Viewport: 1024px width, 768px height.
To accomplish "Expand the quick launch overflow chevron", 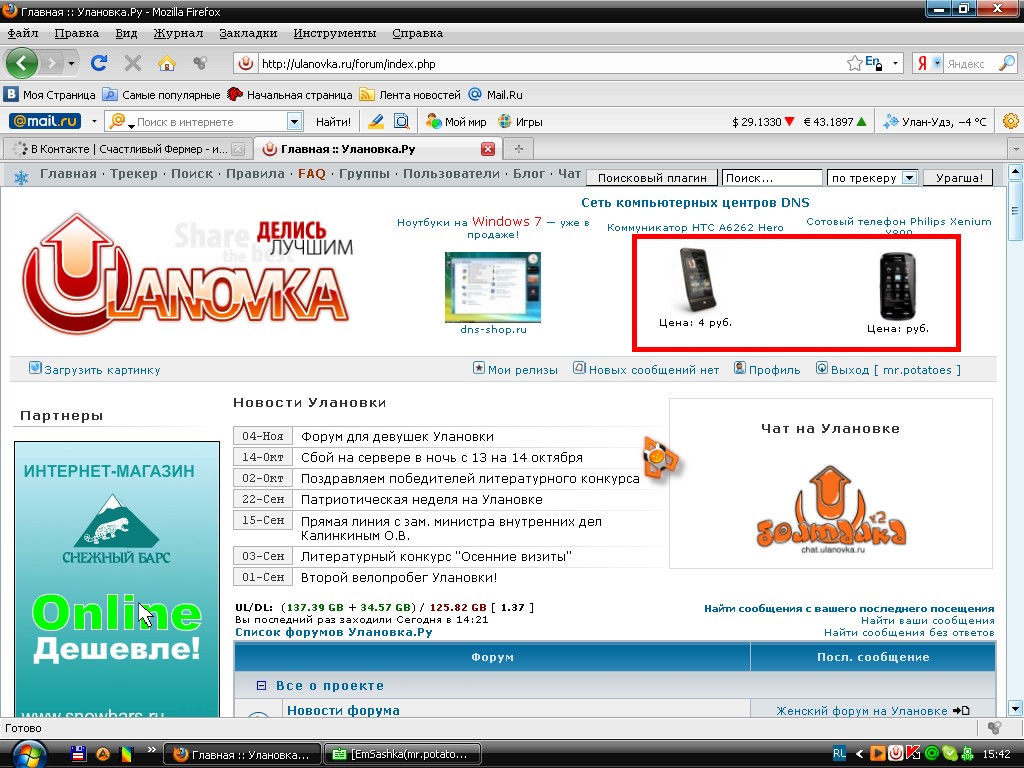I will tap(152, 750).
